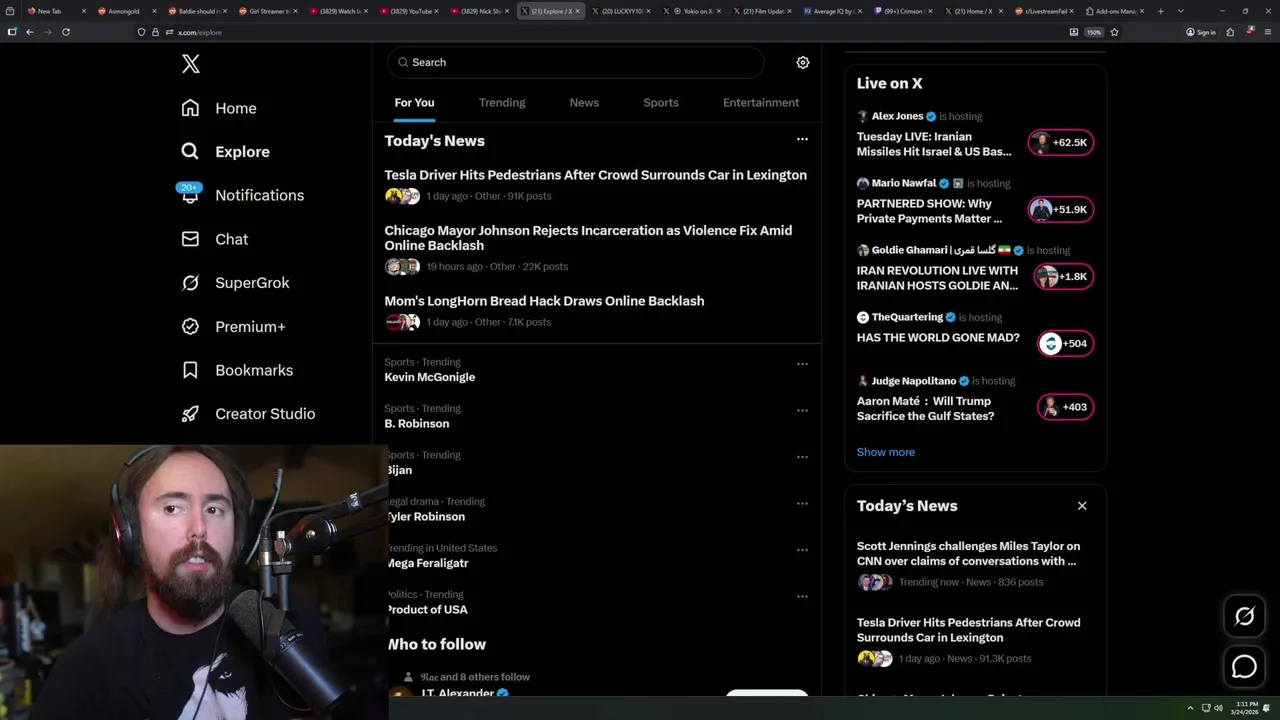Open Explore in the sidebar
Screen dimensions: 1280x720
(x=225, y=151)
